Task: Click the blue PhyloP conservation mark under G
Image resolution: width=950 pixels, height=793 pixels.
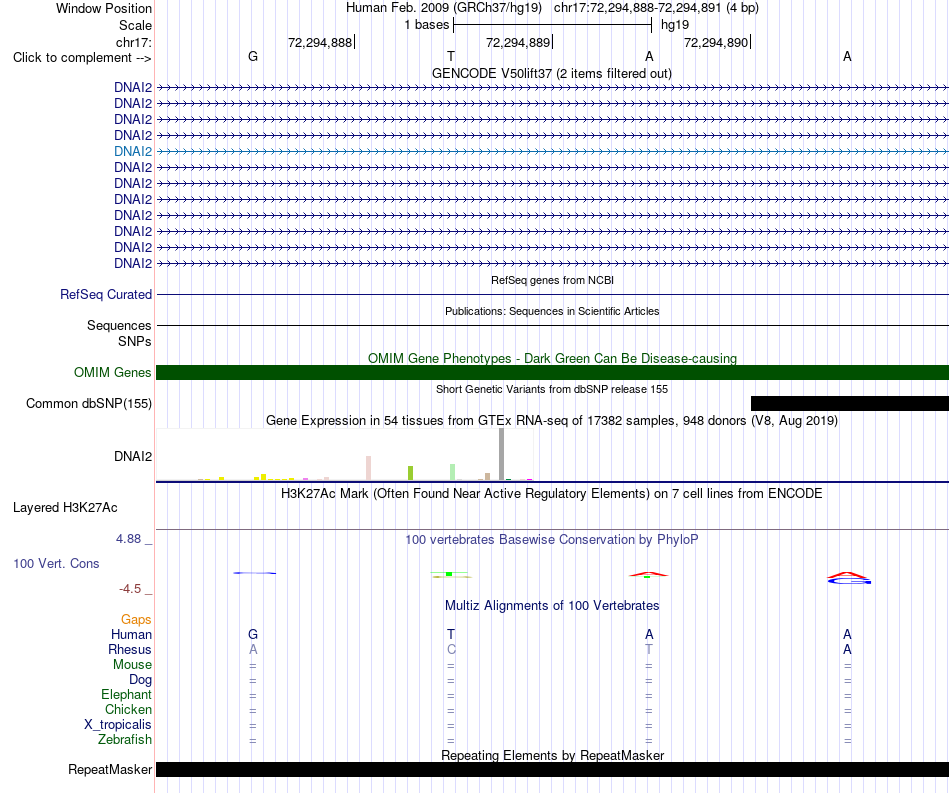Action: click(254, 573)
